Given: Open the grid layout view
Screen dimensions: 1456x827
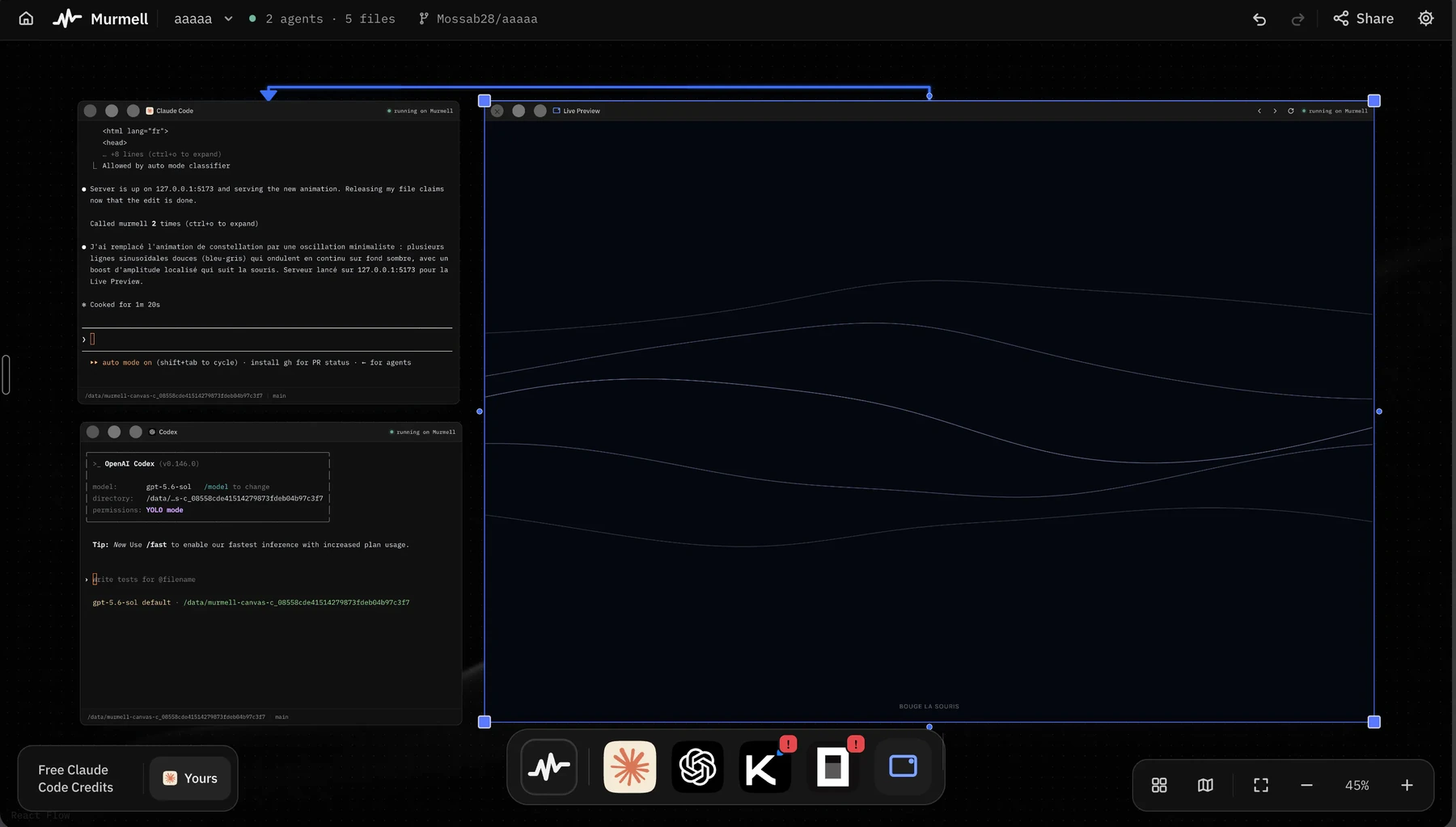Looking at the screenshot, I should coord(1159,785).
